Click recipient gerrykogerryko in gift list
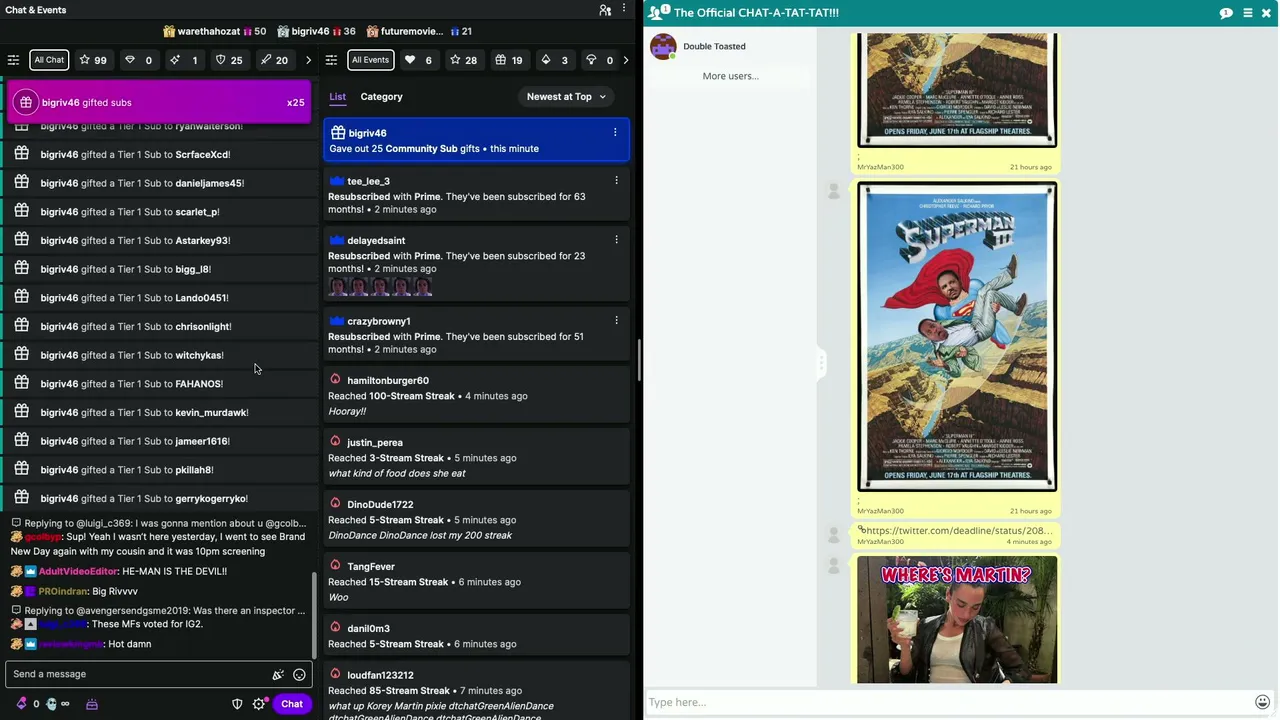 [211, 499]
